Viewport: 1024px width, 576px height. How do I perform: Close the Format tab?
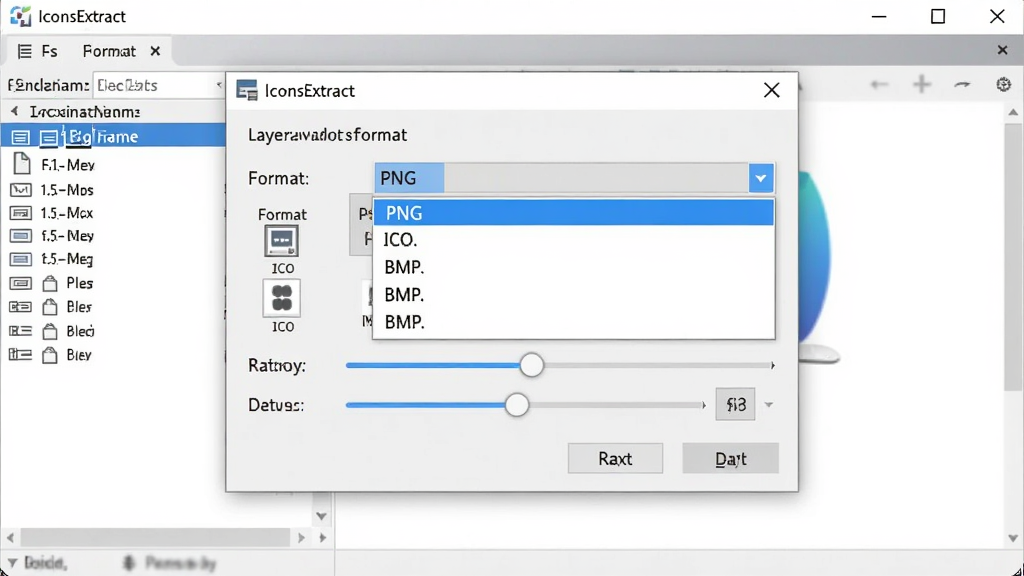point(155,51)
